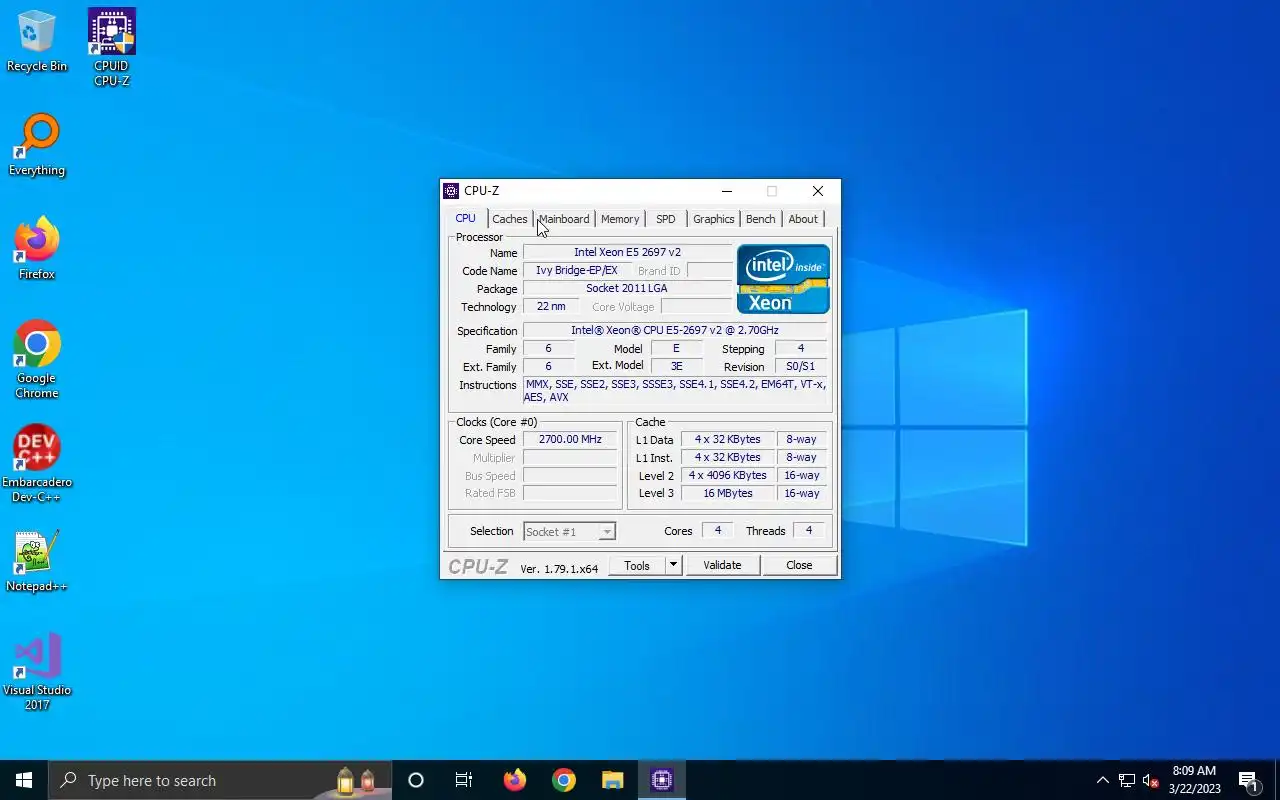Click the Name field Intel Xeon E5 2697 v2

coord(628,252)
